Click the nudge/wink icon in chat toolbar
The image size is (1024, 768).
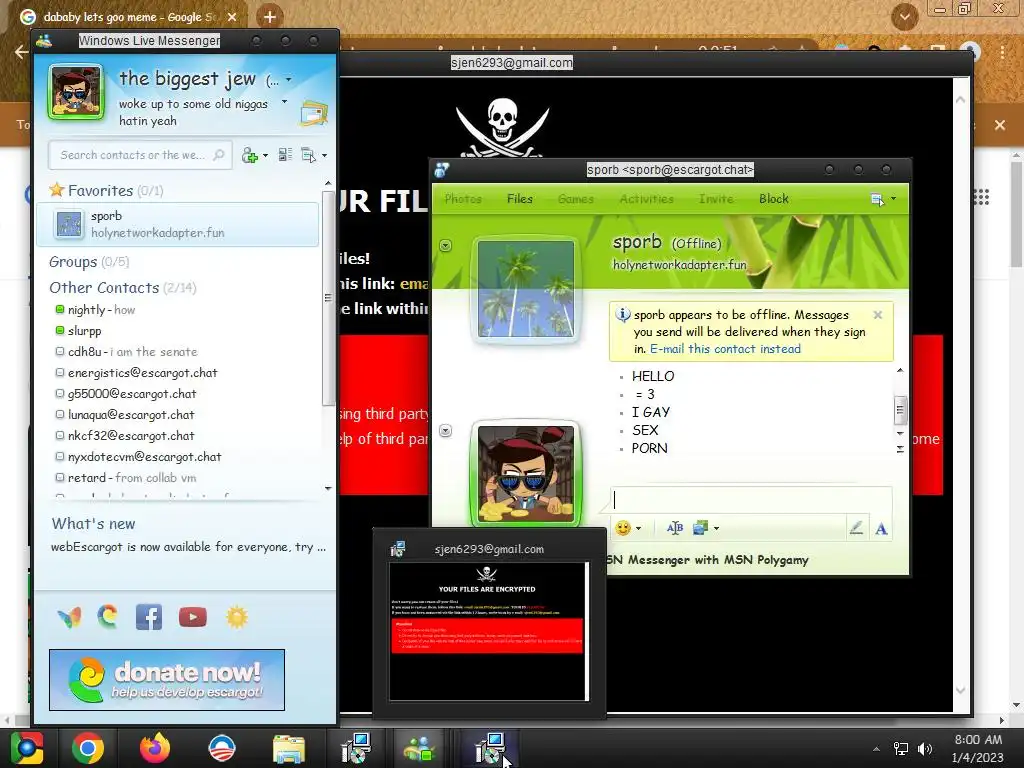pos(675,528)
